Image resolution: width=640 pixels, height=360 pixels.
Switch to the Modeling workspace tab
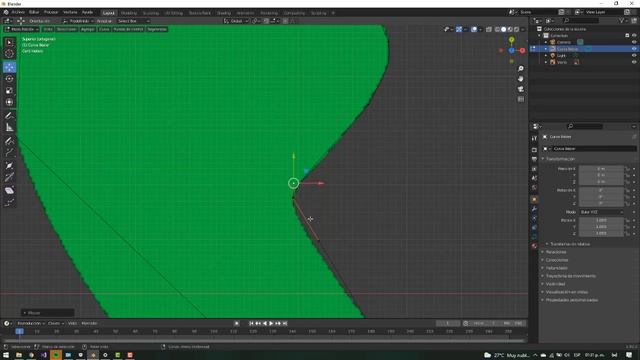pyautogui.click(x=129, y=13)
